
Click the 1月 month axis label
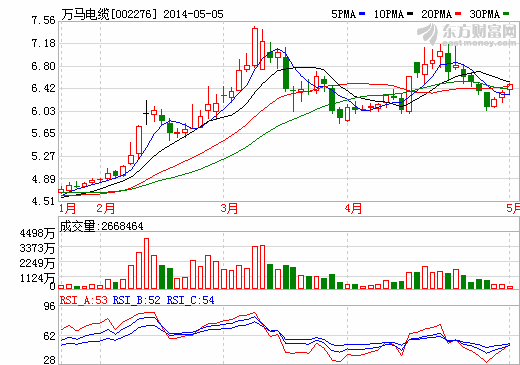pyautogui.click(x=68, y=208)
